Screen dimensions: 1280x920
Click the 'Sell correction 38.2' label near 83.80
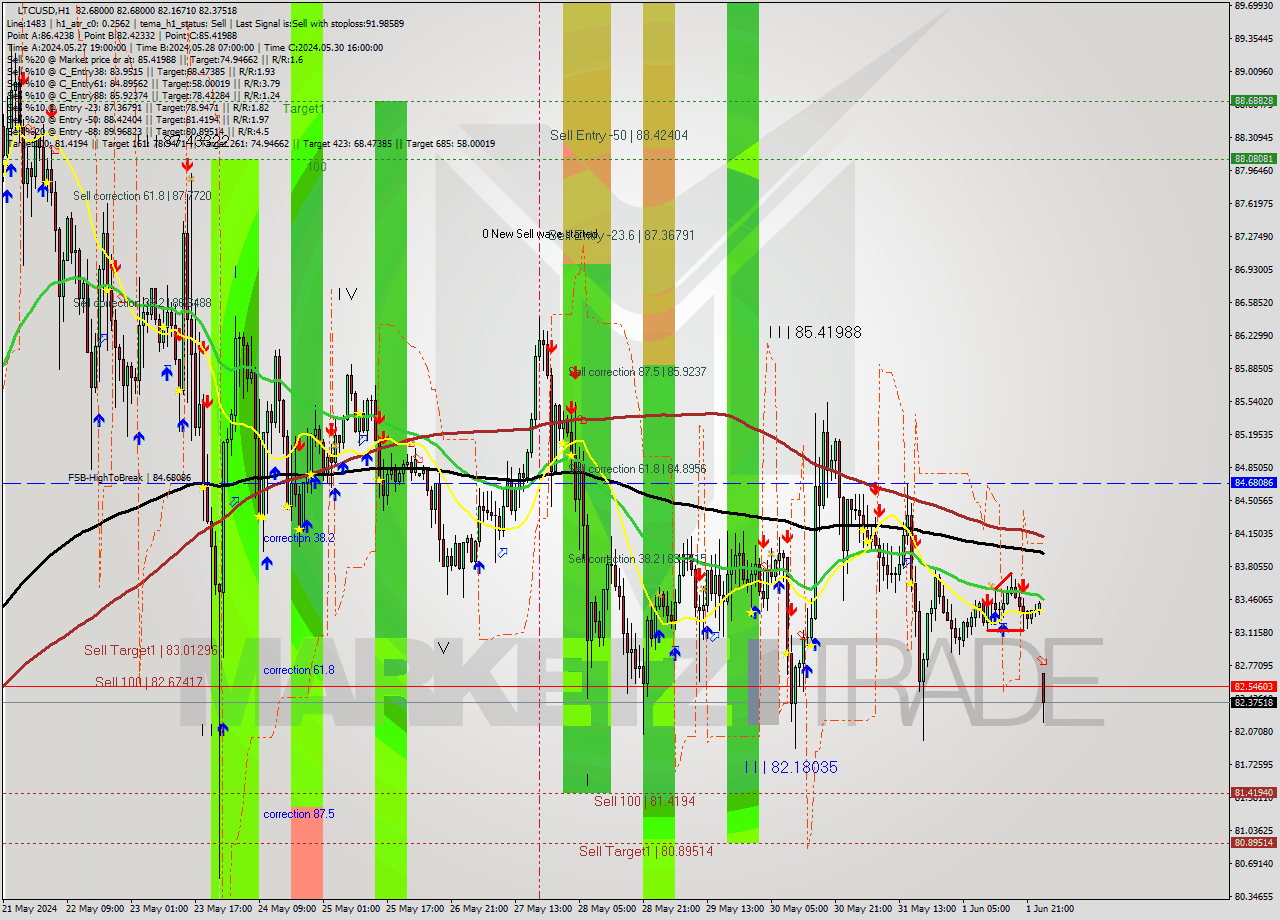pos(637,558)
